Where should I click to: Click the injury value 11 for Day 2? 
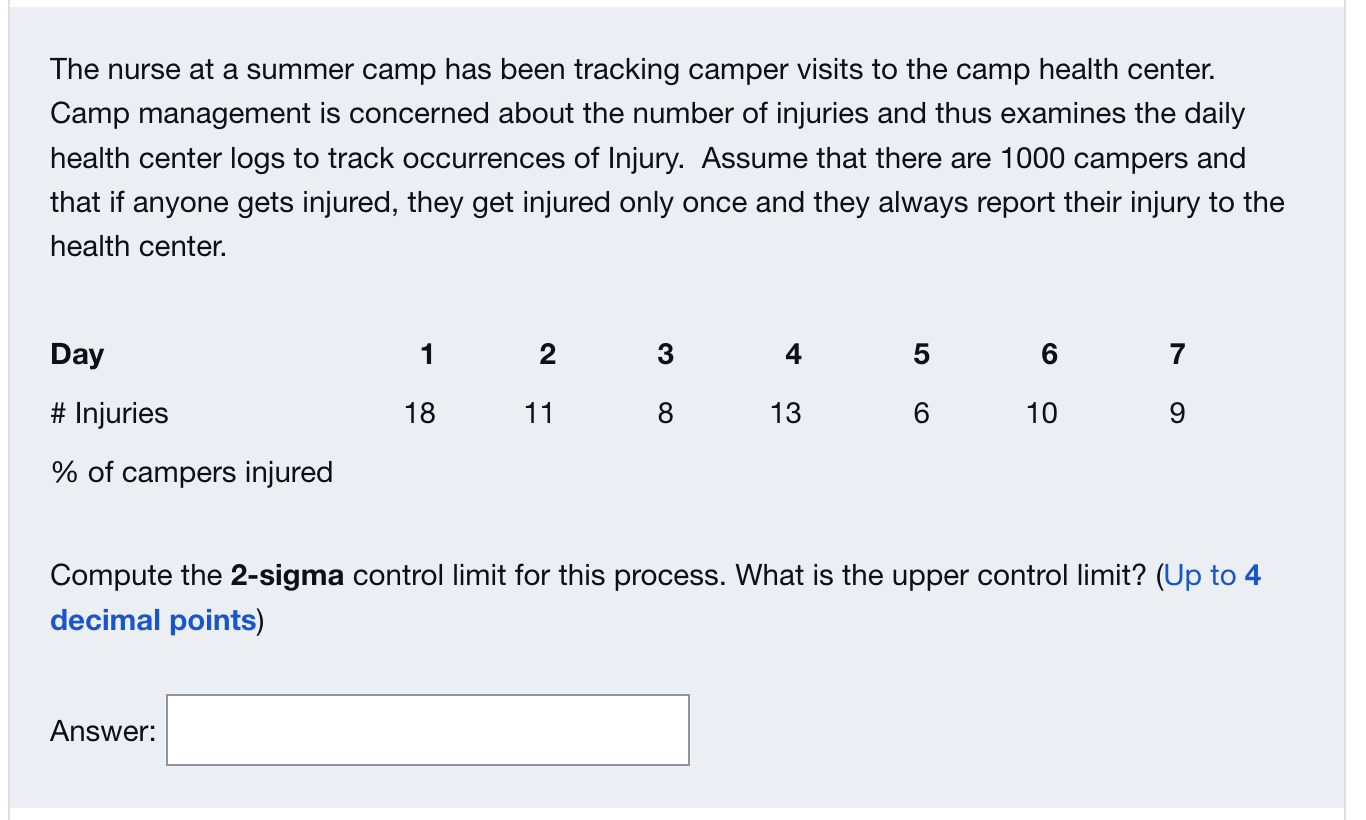tap(539, 413)
